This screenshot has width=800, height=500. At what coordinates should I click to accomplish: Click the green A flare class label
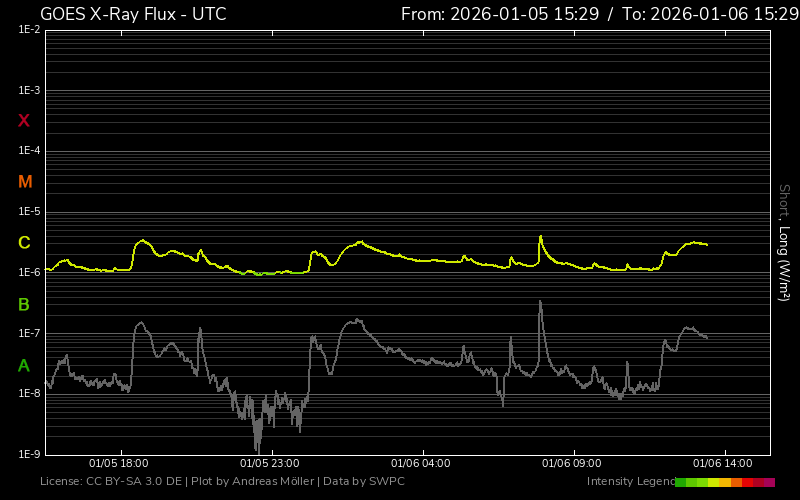(23, 366)
